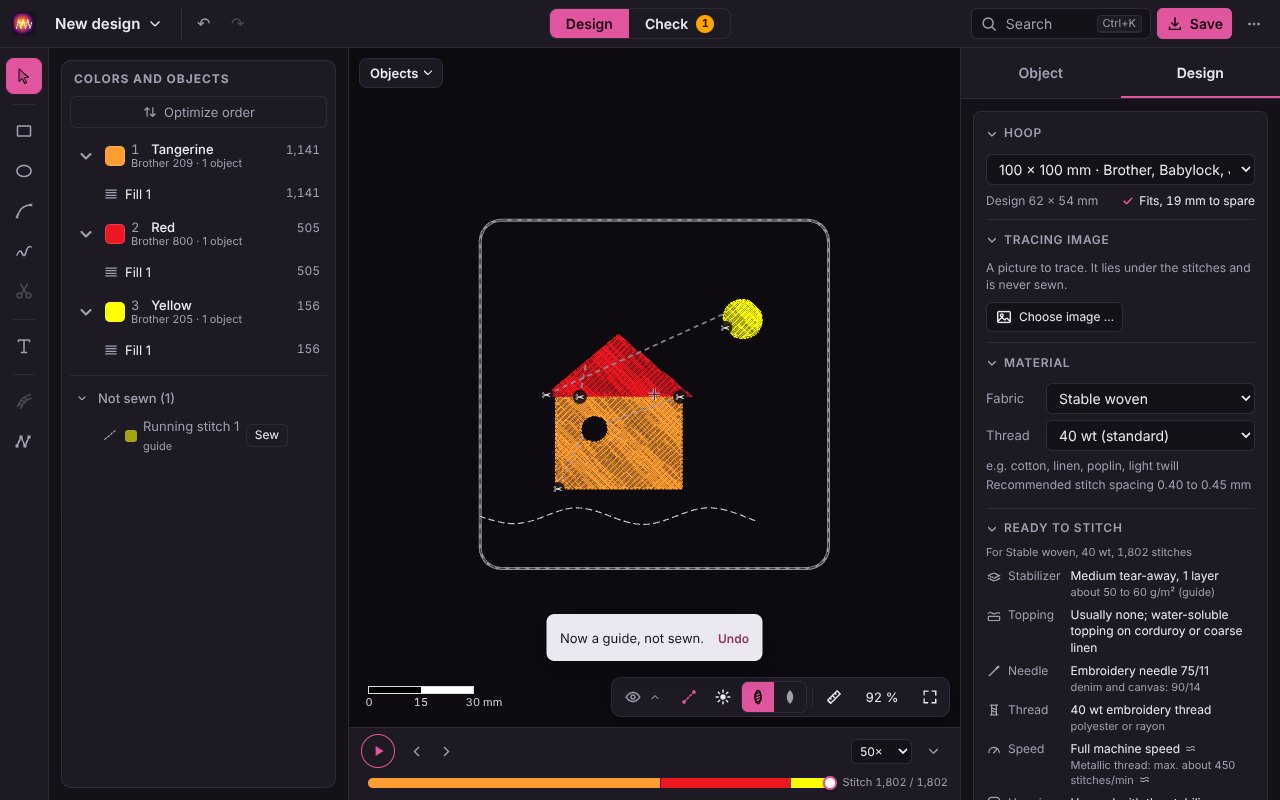Choose the scissors cut tool
This screenshot has width=1280, height=800.
tap(24, 291)
